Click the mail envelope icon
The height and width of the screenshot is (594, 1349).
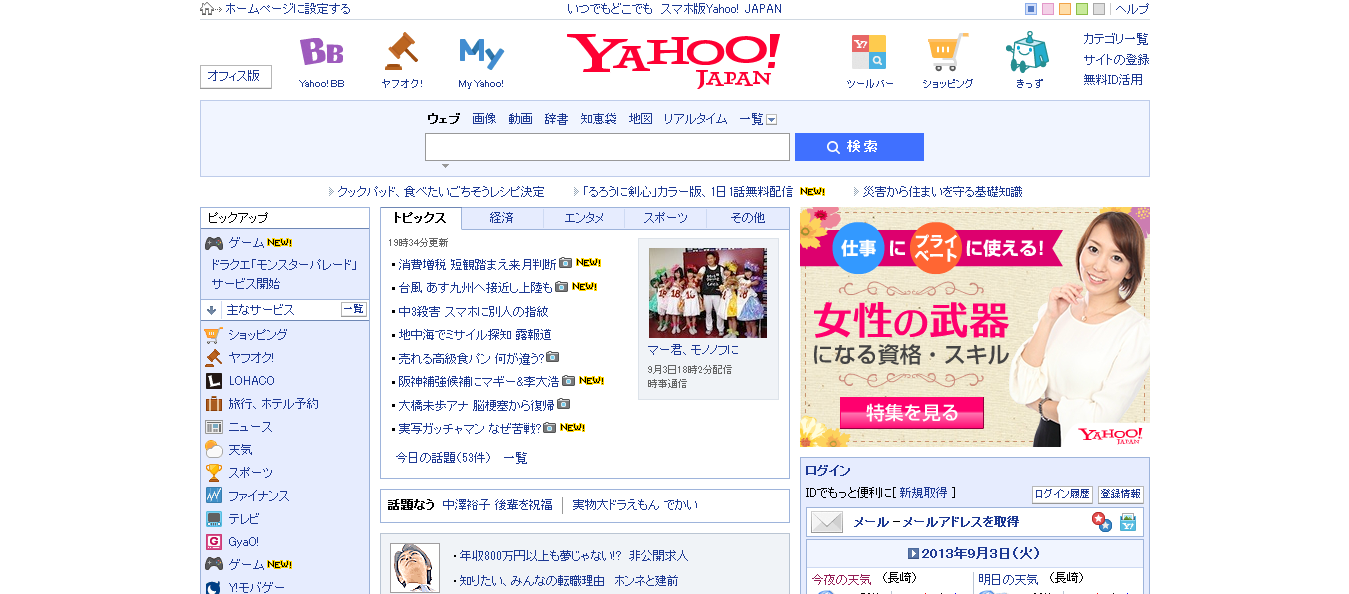[827, 522]
